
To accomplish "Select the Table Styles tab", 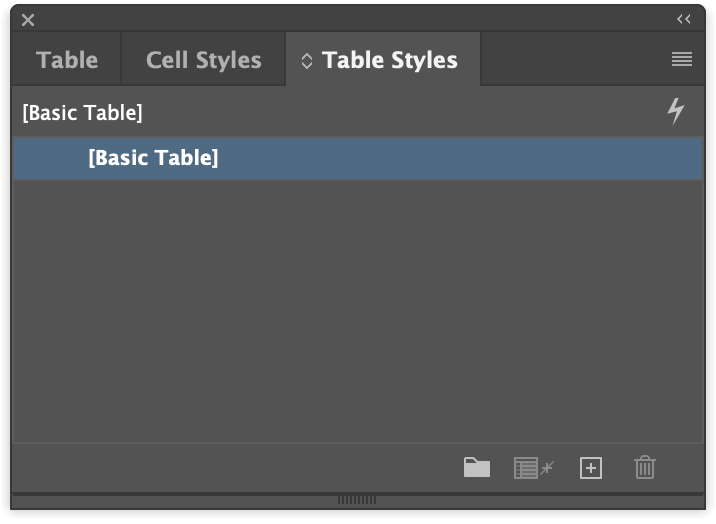I will (x=390, y=60).
